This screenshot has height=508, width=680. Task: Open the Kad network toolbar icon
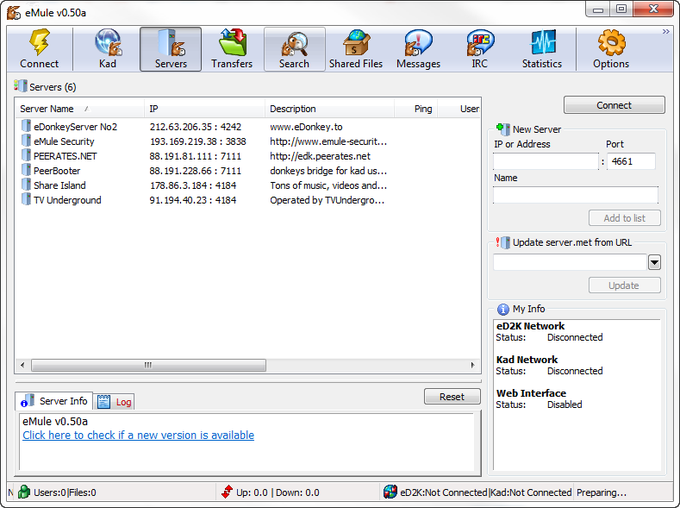pos(108,49)
